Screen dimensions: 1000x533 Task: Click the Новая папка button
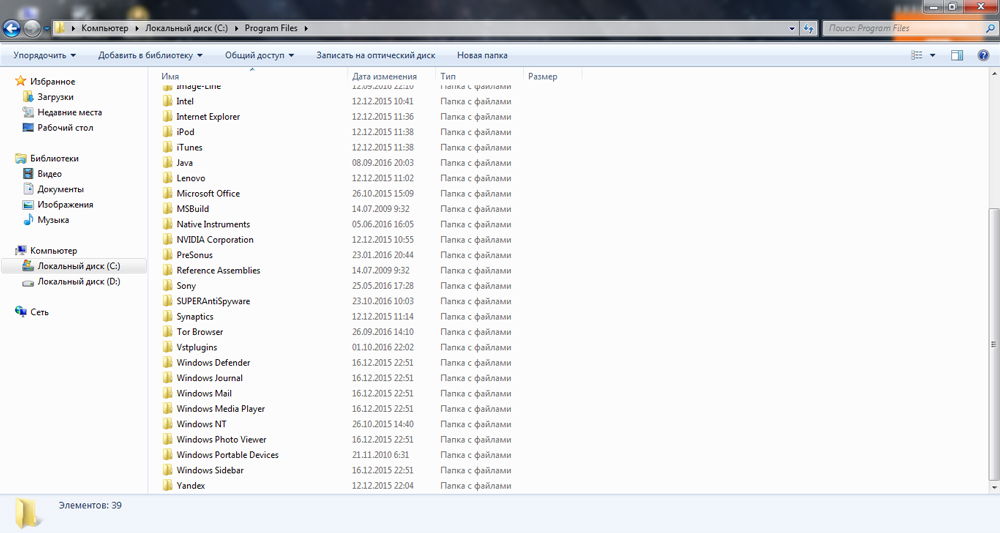482,55
